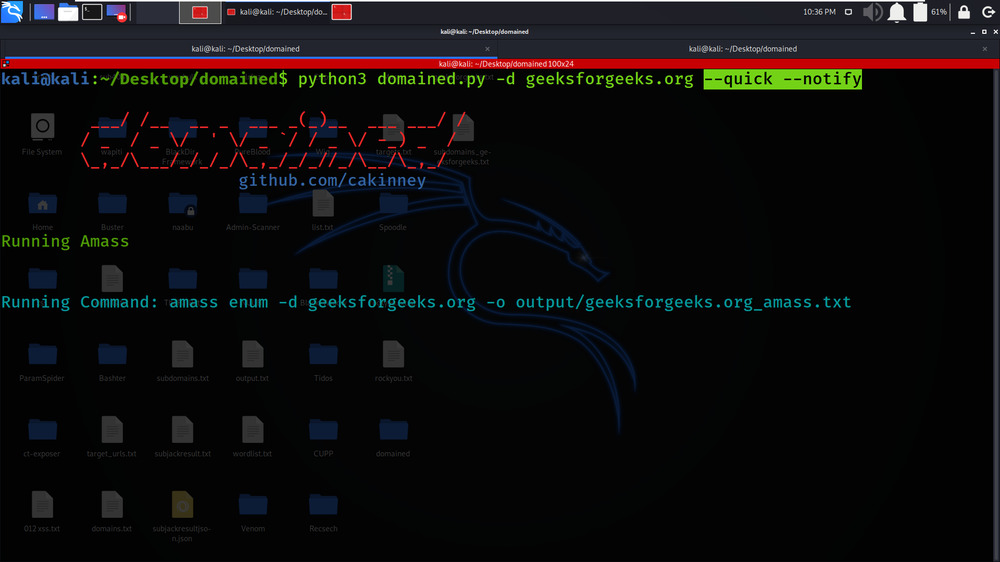1000x562 pixels.
Task: Click 'amass enum' in the running command
Action: click(218, 302)
